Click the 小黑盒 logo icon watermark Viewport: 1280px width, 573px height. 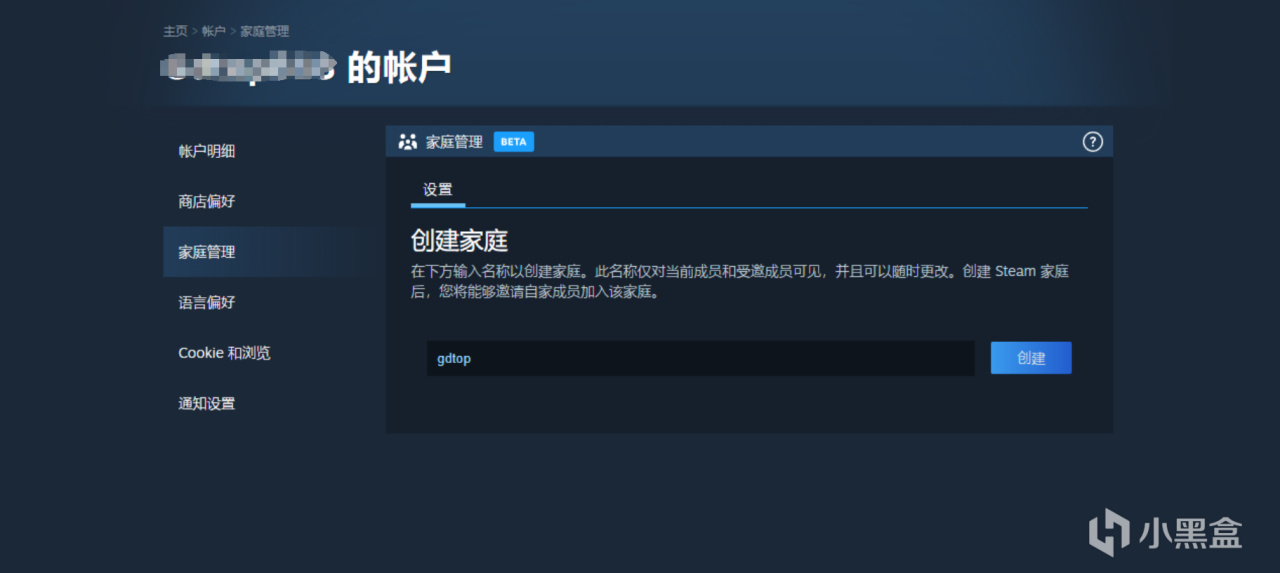tap(1108, 532)
